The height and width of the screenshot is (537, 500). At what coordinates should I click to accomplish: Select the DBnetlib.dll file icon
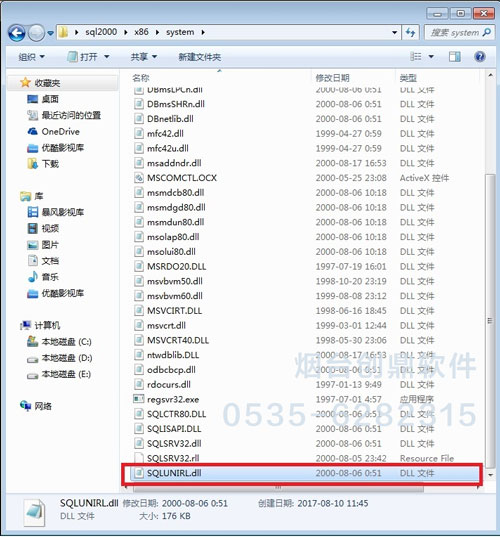[x=138, y=118]
